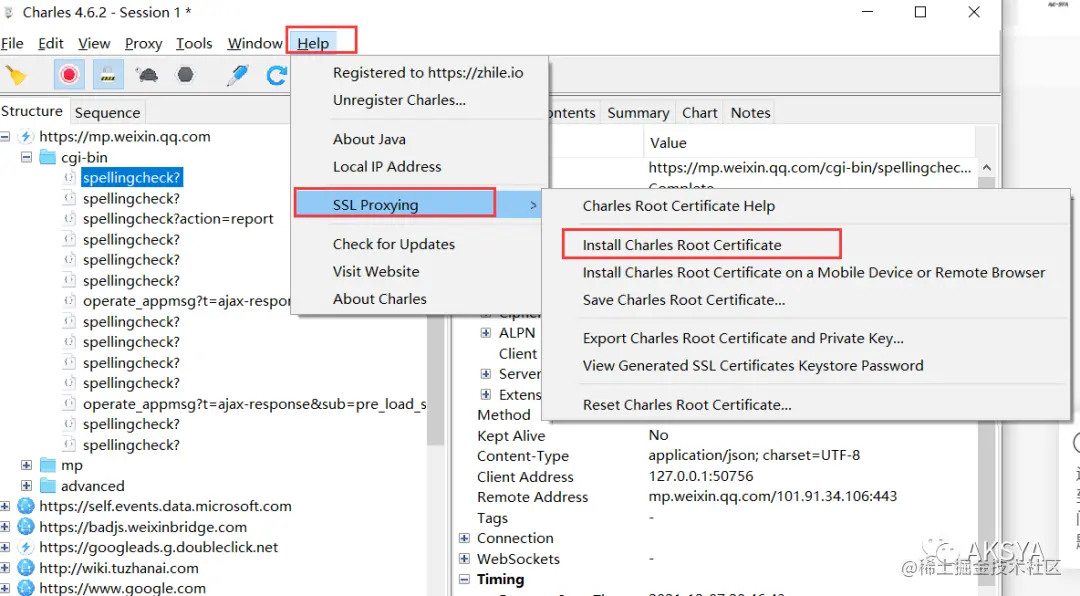Click the Charles app icon in title bar

pyautogui.click(x=8, y=12)
